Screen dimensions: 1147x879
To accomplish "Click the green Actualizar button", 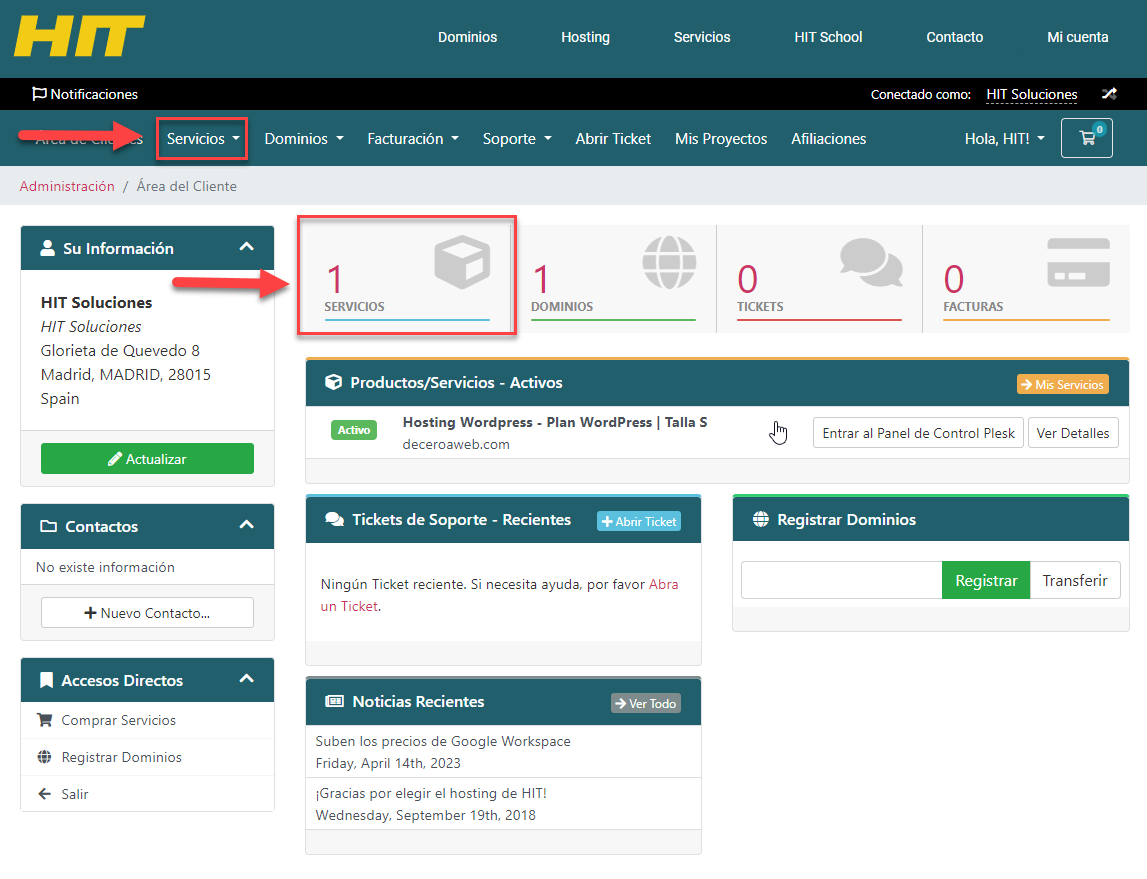I will pyautogui.click(x=147, y=459).
